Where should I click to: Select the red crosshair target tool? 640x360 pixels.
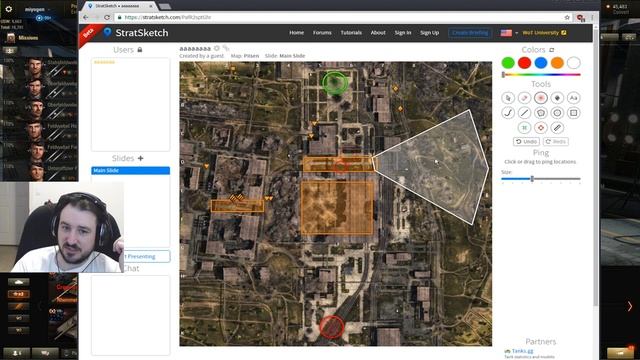click(x=541, y=128)
